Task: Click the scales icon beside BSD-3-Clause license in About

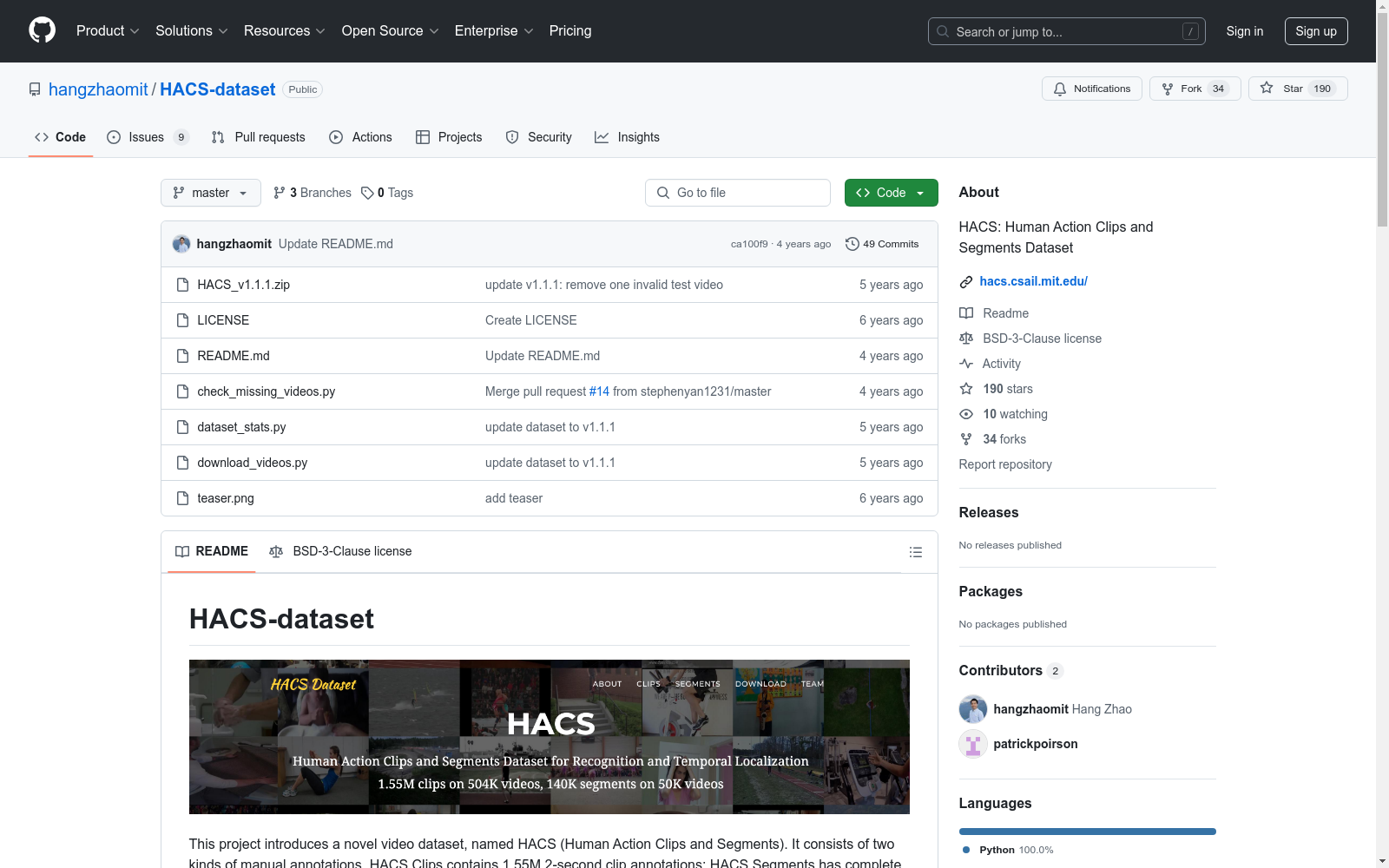Action: tap(966, 339)
